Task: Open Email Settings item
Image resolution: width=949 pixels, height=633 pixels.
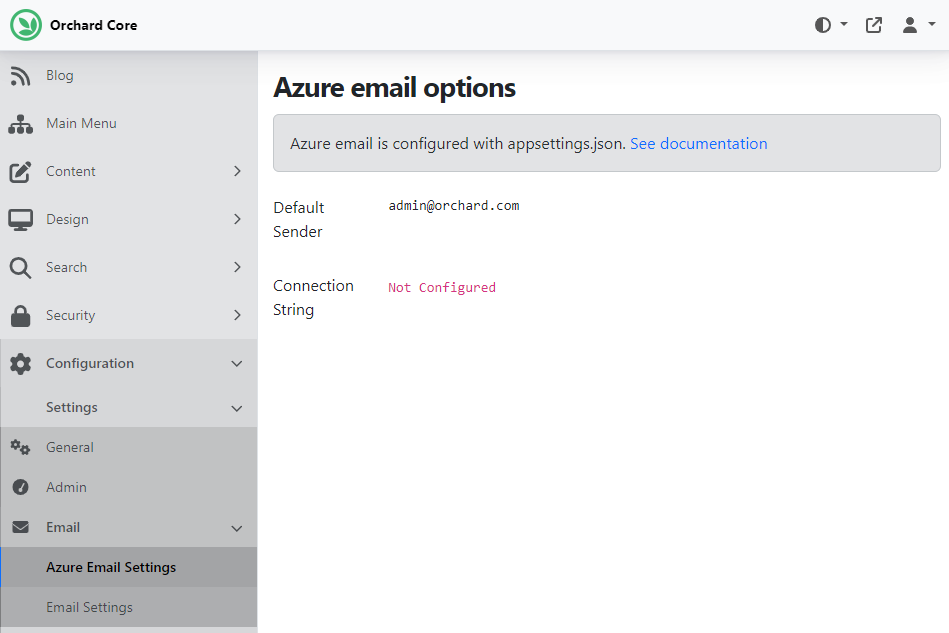Action: click(89, 607)
